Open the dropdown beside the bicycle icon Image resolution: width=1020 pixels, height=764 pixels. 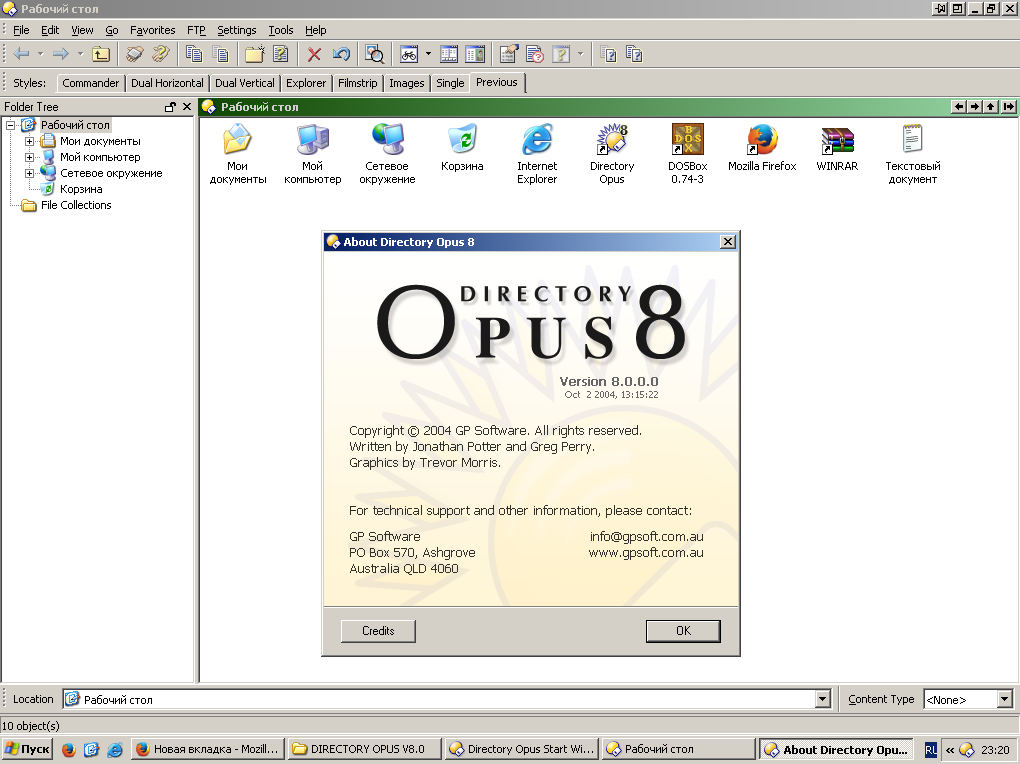click(x=428, y=54)
